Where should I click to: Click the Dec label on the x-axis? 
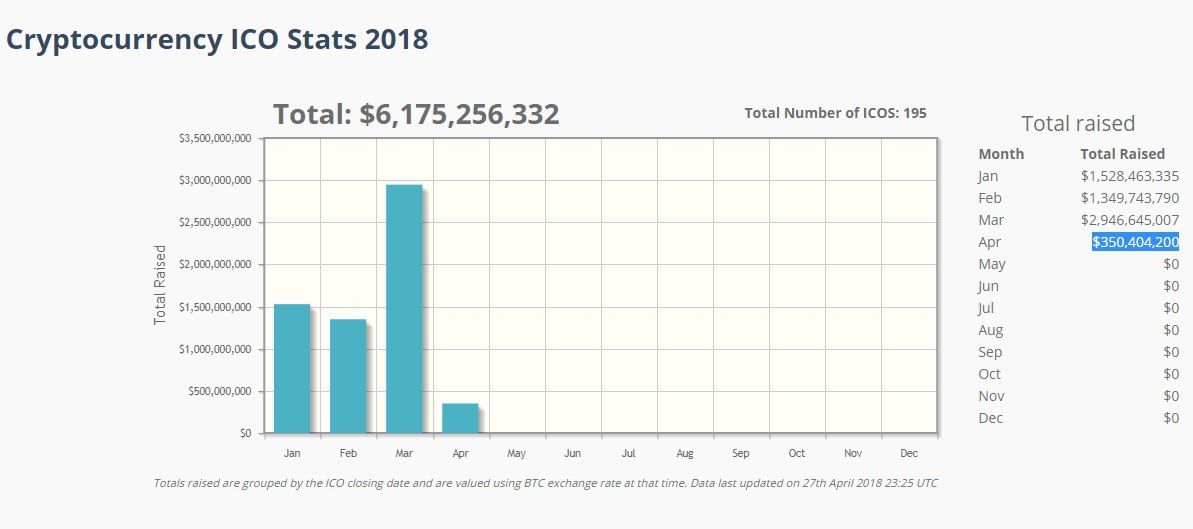pyautogui.click(x=909, y=453)
